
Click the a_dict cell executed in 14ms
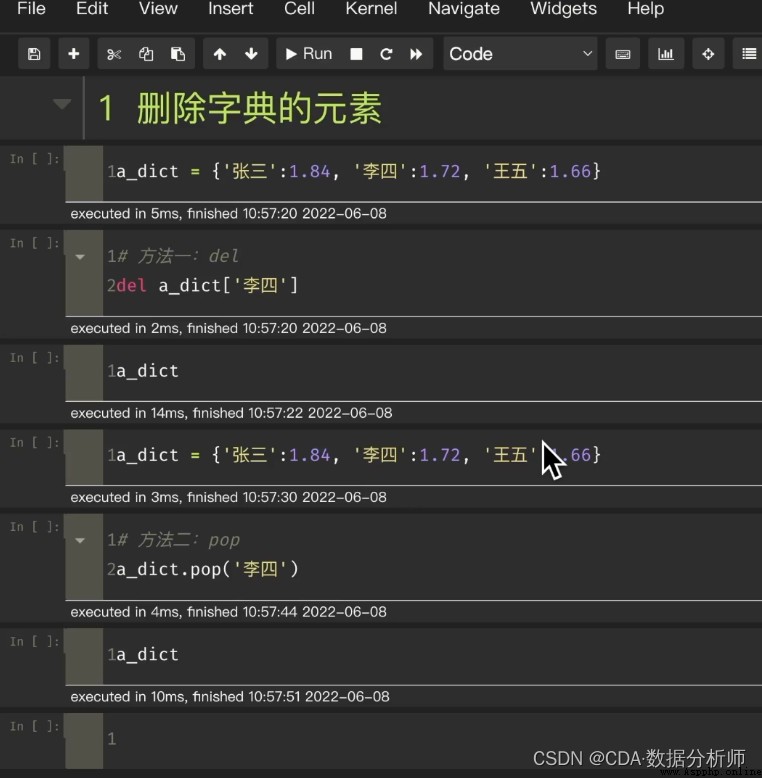click(432, 372)
